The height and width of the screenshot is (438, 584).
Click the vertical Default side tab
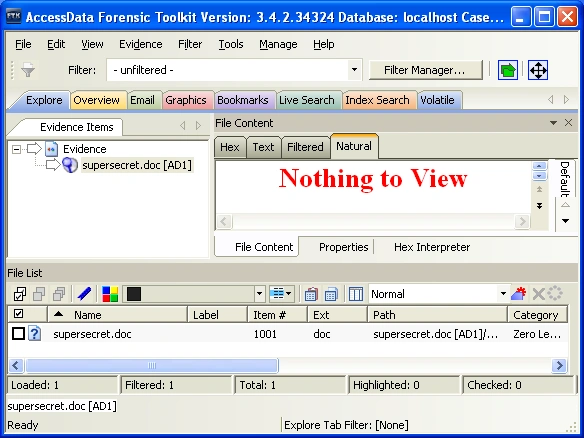(x=565, y=179)
